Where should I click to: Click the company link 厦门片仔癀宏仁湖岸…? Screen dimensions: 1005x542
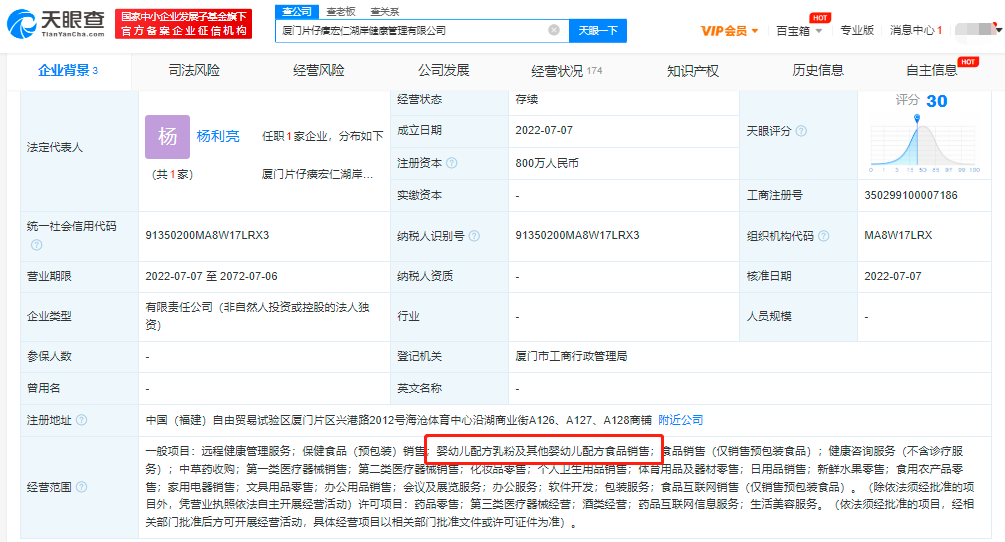click(x=317, y=174)
